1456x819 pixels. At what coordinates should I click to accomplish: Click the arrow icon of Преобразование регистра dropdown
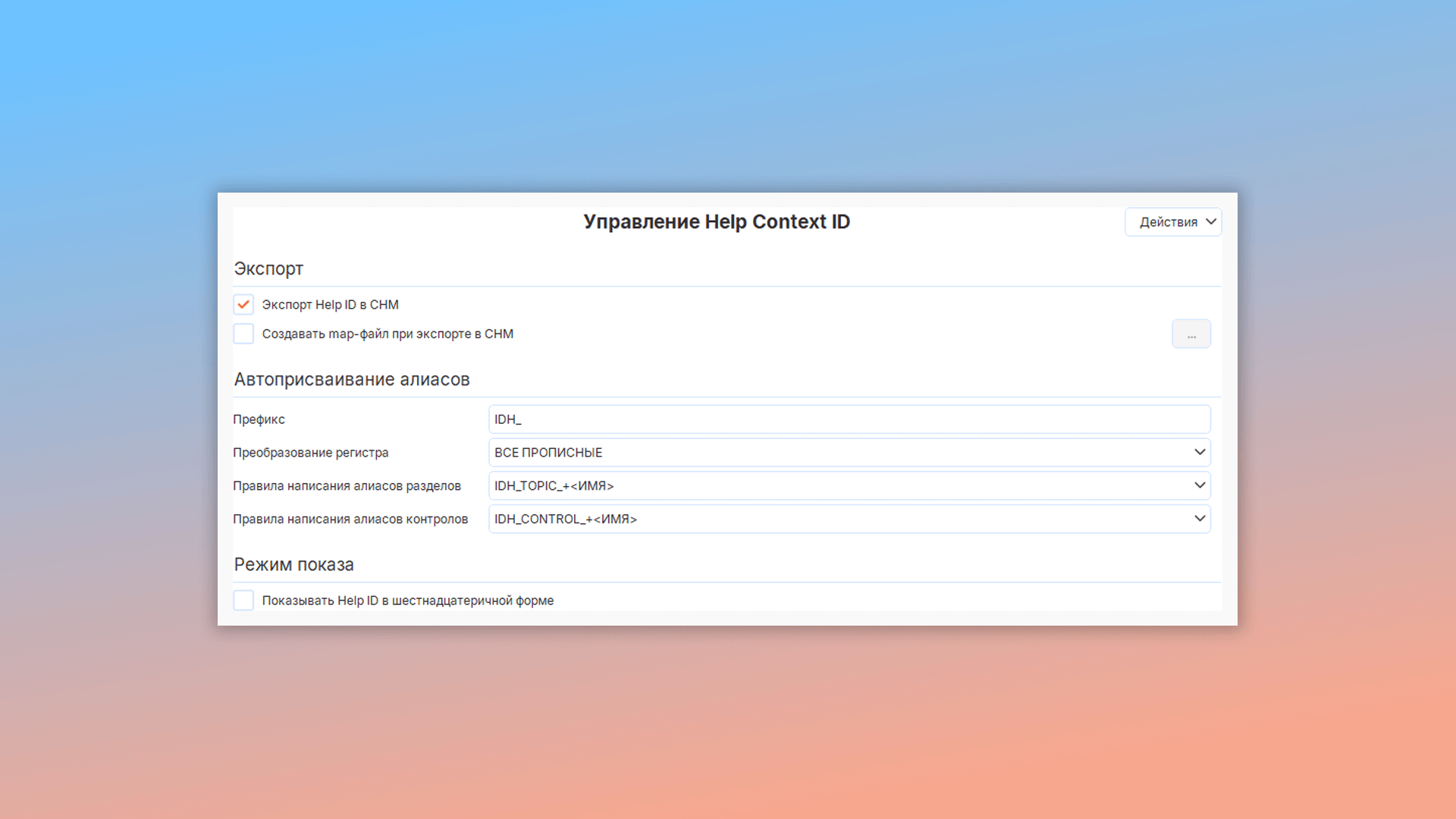1200,452
